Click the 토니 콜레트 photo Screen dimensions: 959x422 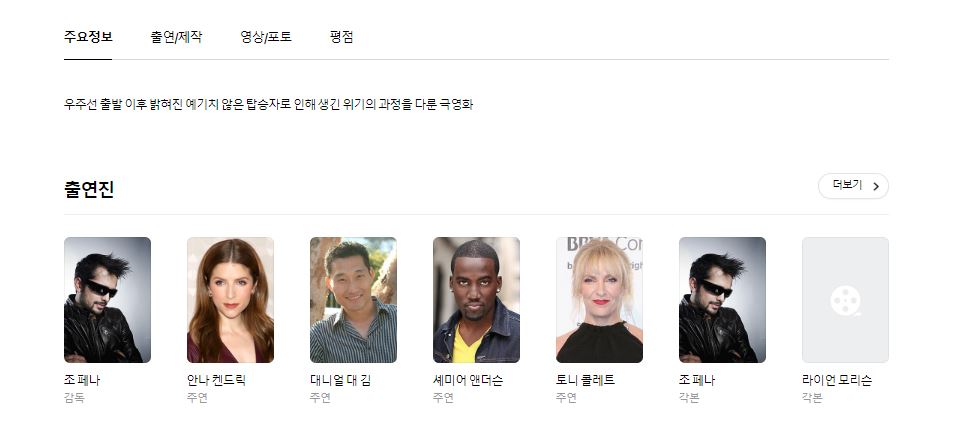pos(599,300)
